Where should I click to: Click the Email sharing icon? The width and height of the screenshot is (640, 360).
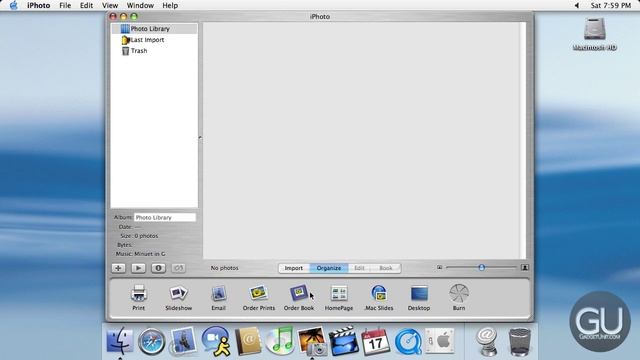[x=218, y=298]
